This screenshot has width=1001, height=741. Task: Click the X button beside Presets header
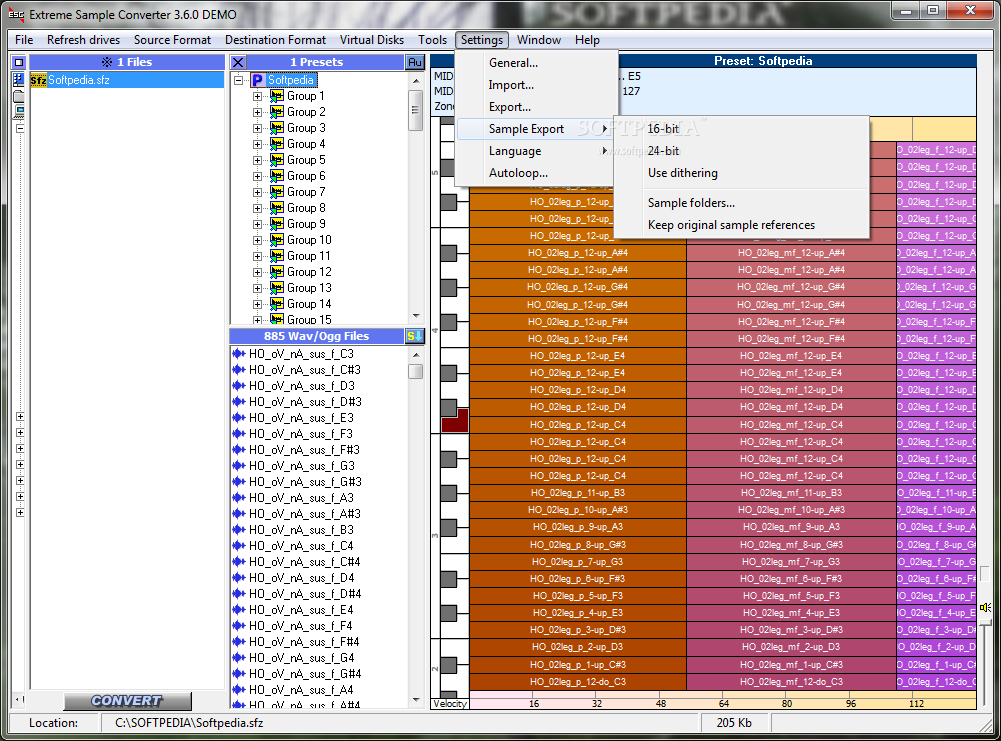coord(237,62)
